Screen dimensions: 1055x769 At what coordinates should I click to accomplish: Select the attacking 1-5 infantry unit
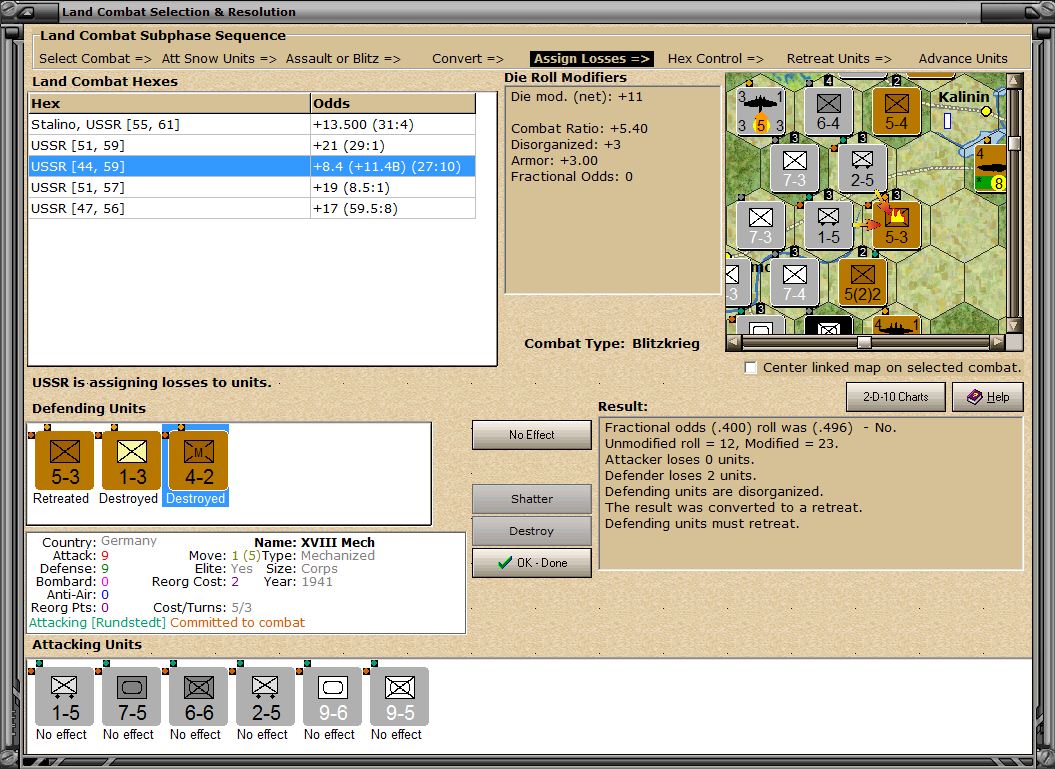point(65,696)
